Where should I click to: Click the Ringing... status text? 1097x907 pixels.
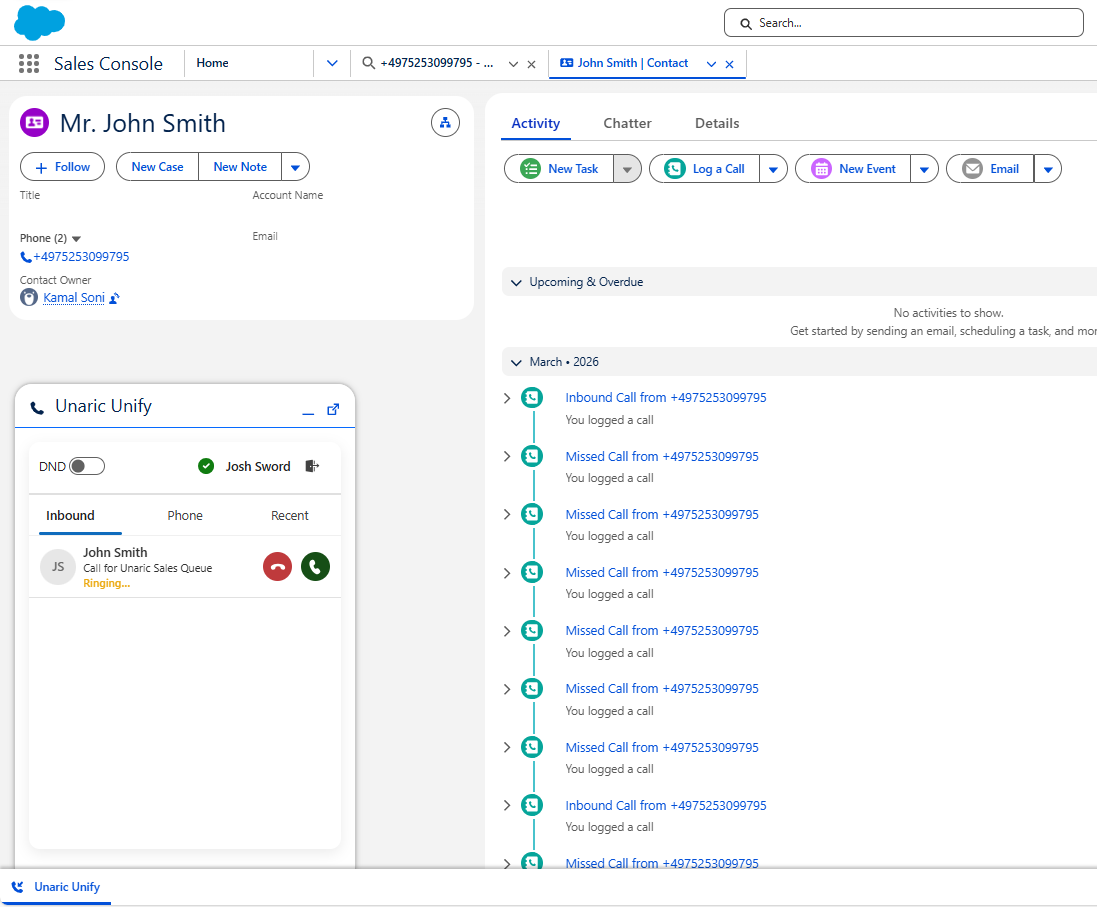click(x=106, y=584)
